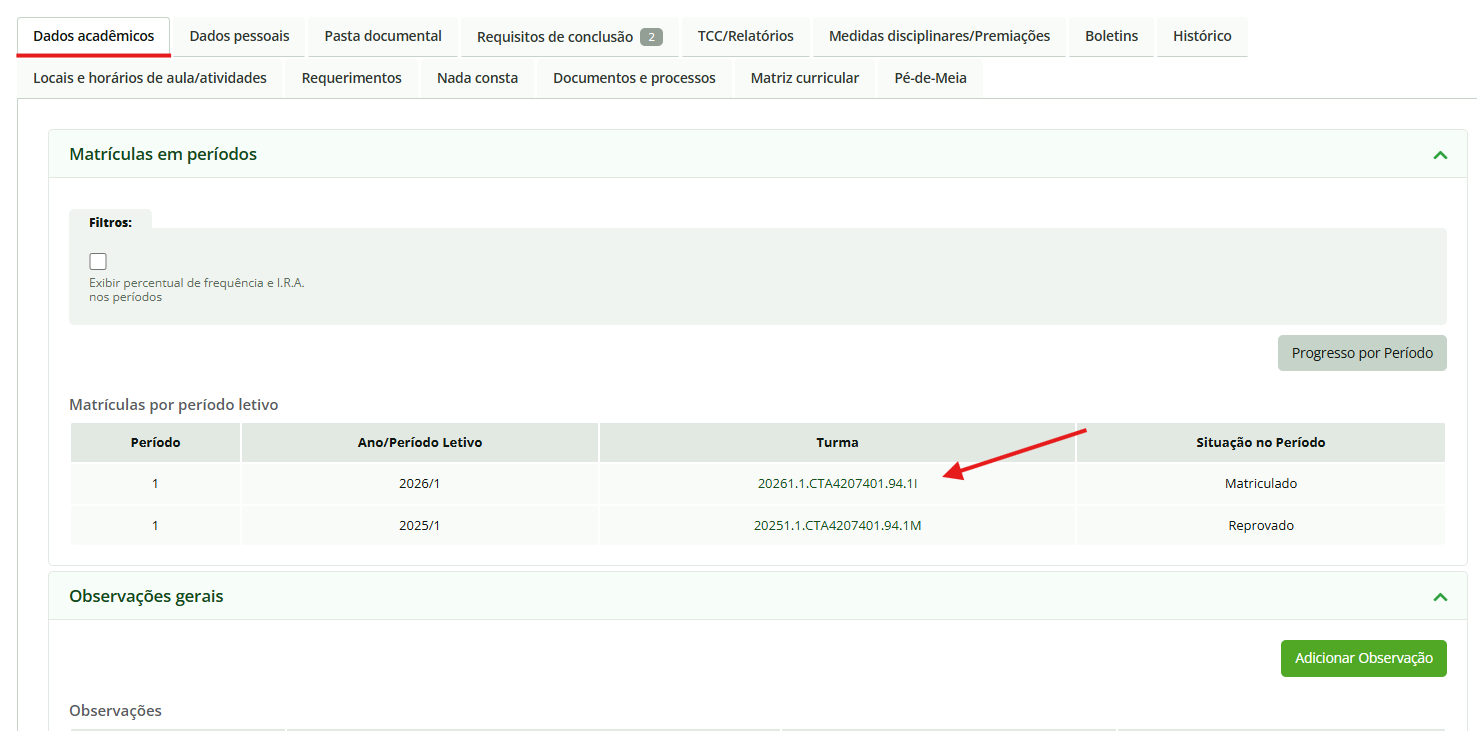Click the Progresso por Período button
The width and height of the screenshot is (1477, 731).
click(x=1361, y=353)
